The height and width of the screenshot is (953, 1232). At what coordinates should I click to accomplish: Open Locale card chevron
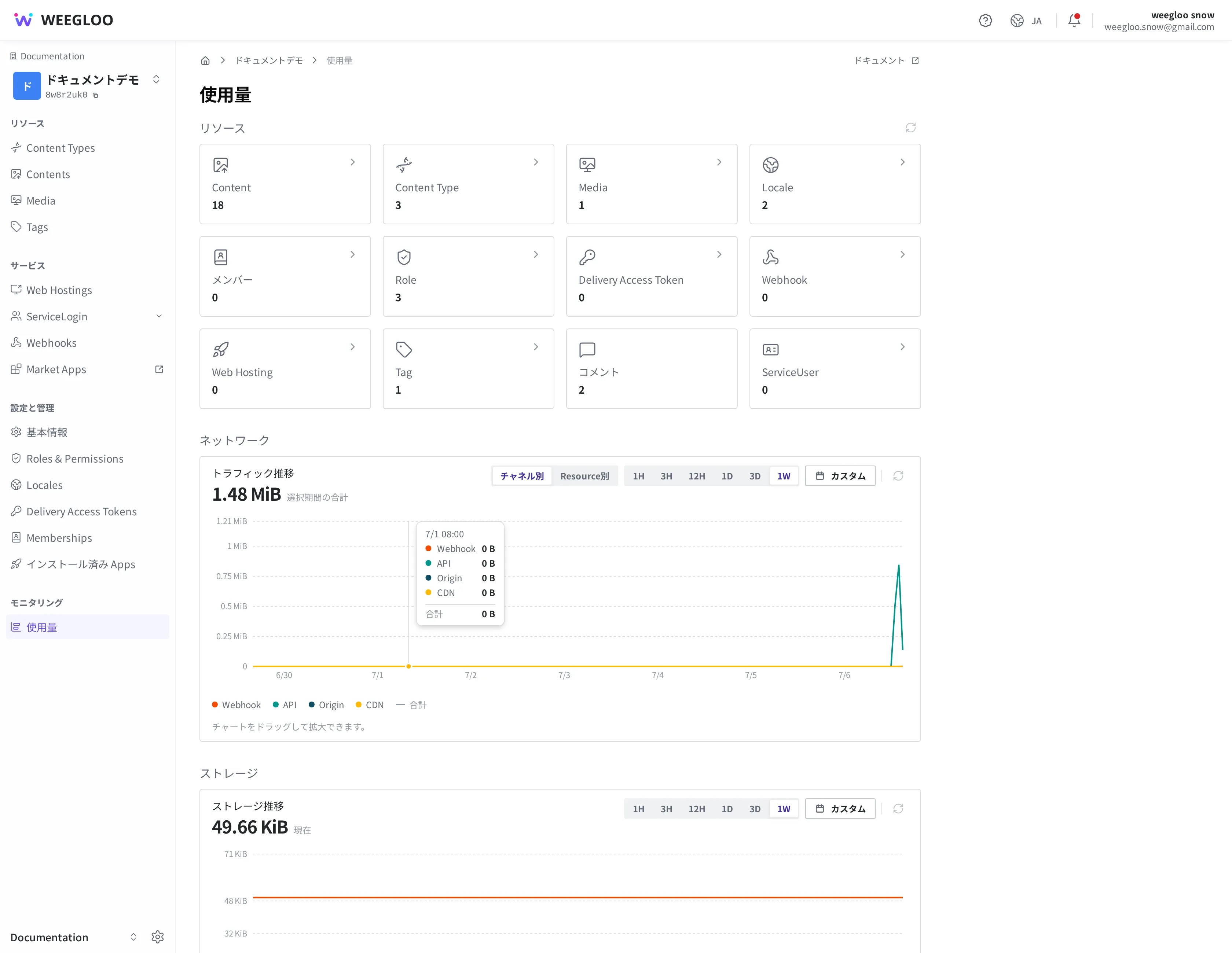pyautogui.click(x=903, y=162)
